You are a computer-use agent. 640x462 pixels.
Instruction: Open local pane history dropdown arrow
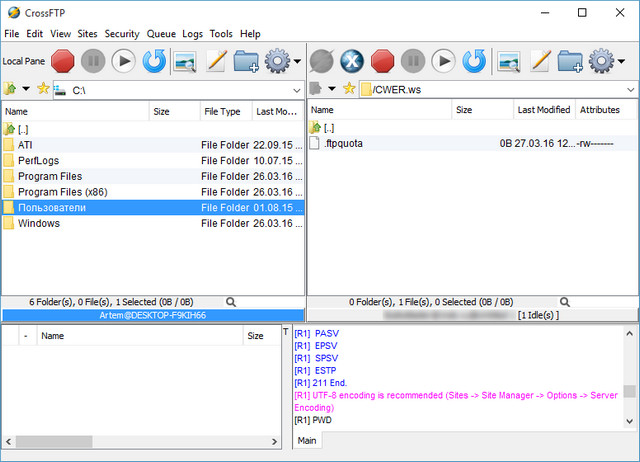click(x=26, y=89)
